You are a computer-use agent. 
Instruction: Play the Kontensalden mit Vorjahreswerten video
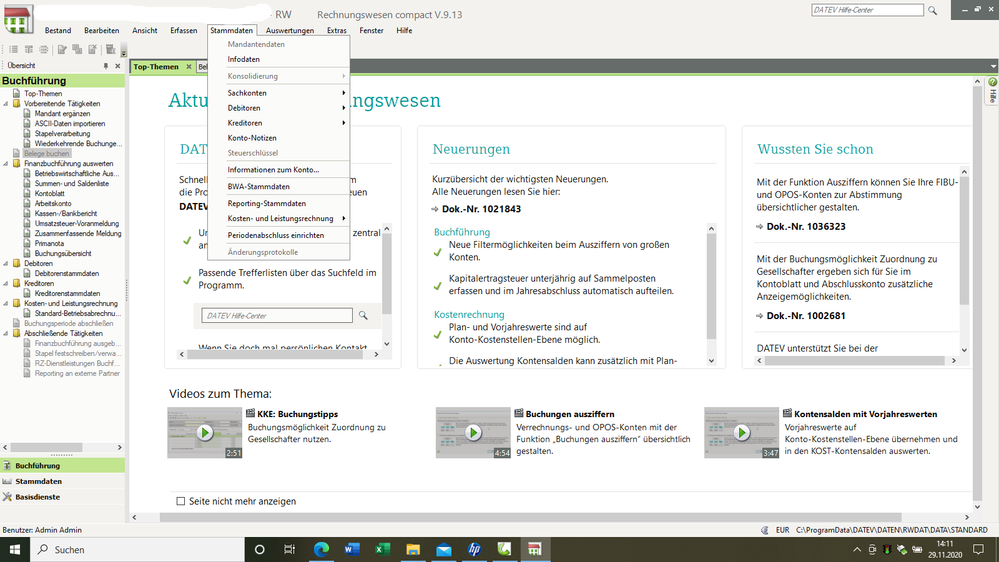741,433
